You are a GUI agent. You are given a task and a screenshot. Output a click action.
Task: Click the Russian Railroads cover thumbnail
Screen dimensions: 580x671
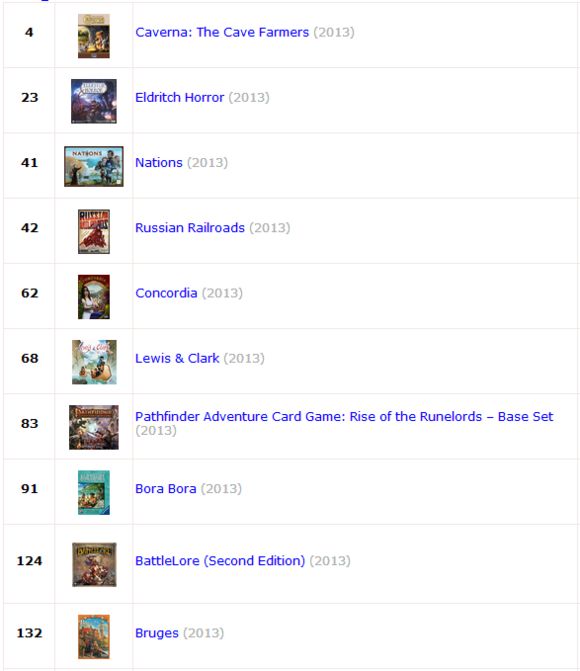(x=94, y=232)
